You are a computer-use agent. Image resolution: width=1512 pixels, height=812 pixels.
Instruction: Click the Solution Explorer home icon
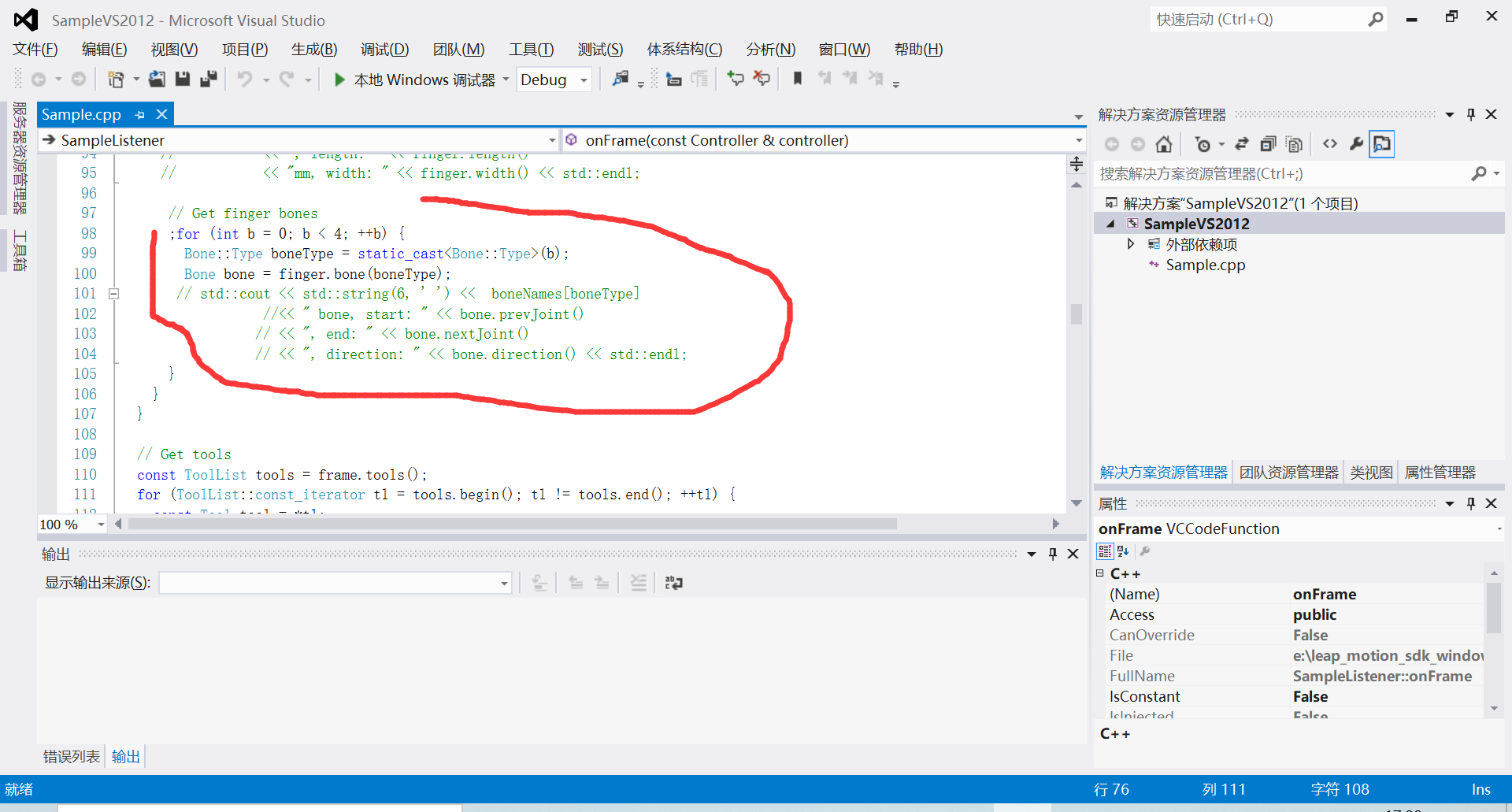click(x=1164, y=144)
